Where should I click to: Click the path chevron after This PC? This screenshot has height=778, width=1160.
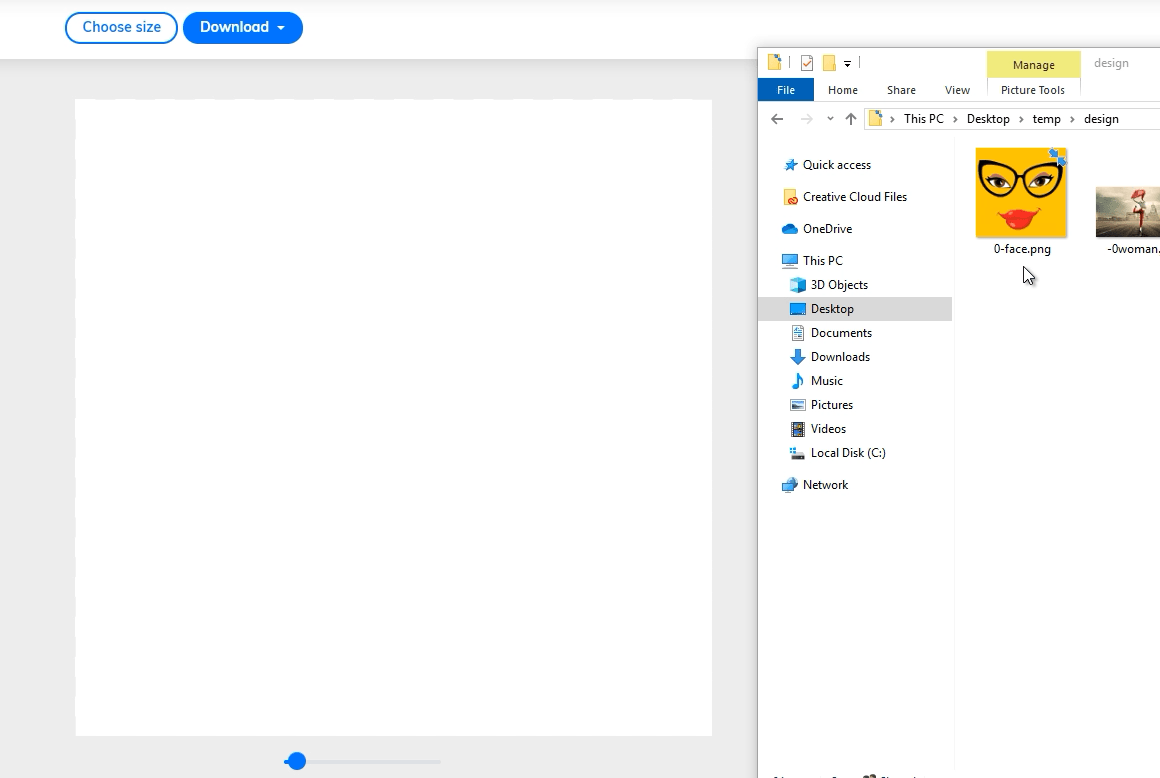coord(955,119)
